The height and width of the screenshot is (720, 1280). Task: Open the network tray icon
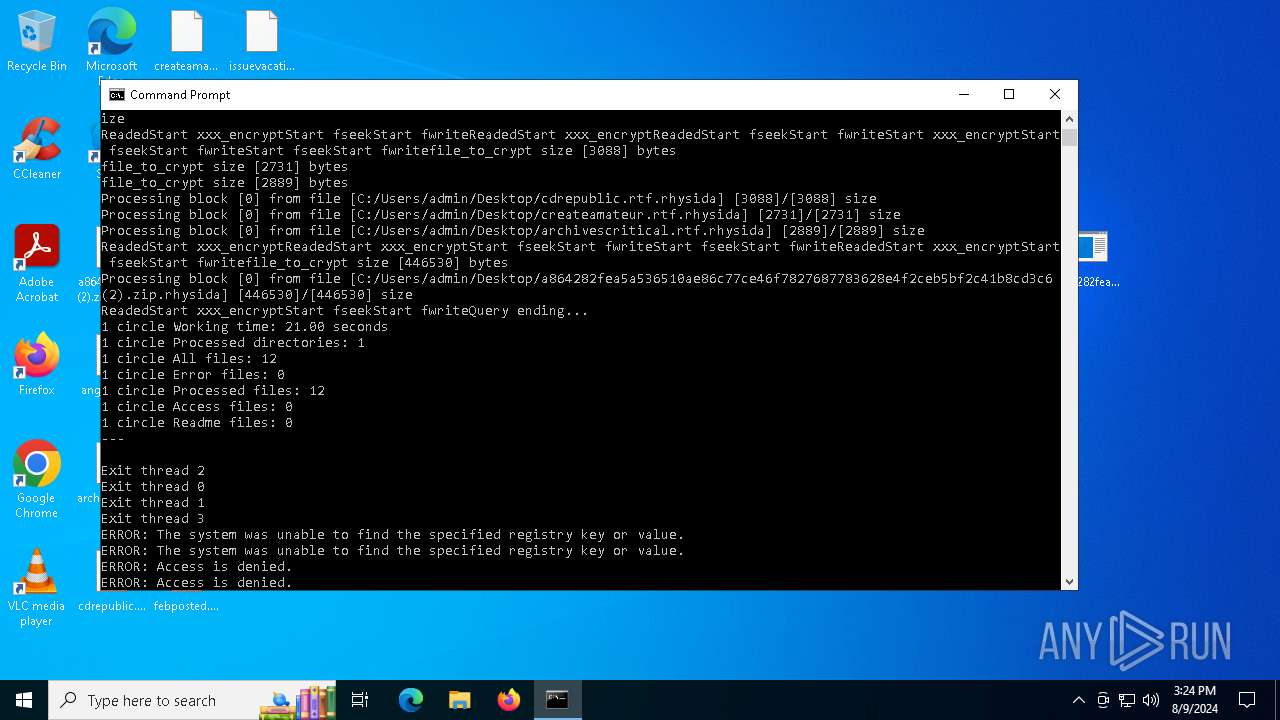point(1127,700)
